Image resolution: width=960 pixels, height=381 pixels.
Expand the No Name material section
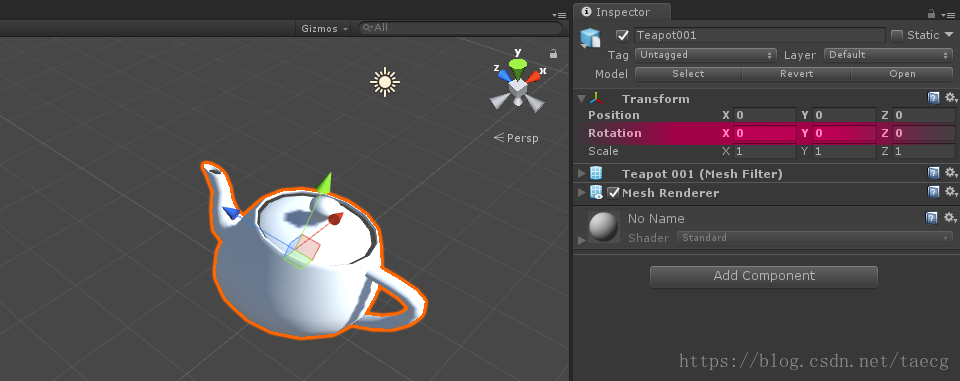[x=581, y=240]
